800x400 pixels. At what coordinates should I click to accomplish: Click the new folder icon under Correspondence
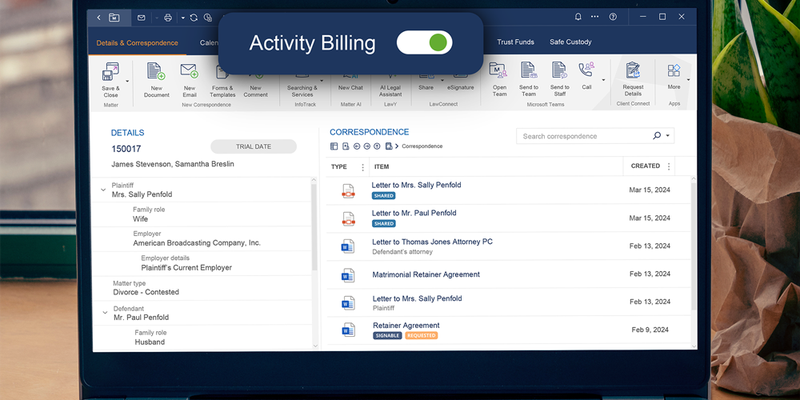tap(345, 146)
